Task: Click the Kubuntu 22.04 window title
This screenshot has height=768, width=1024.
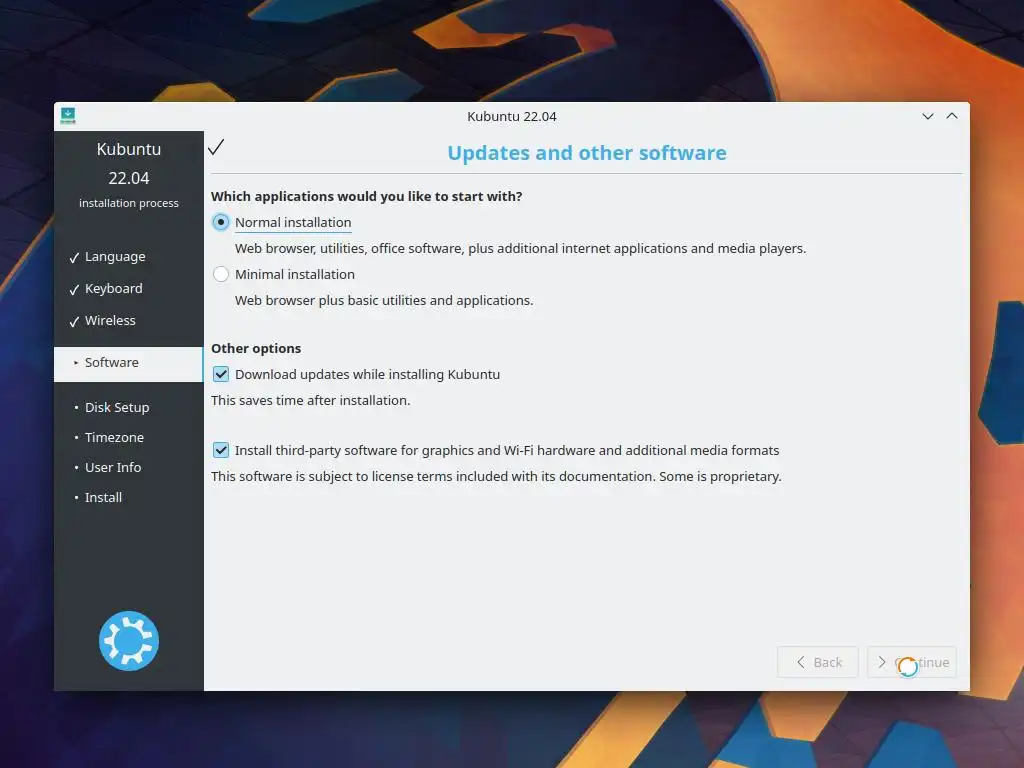Action: [512, 116]
